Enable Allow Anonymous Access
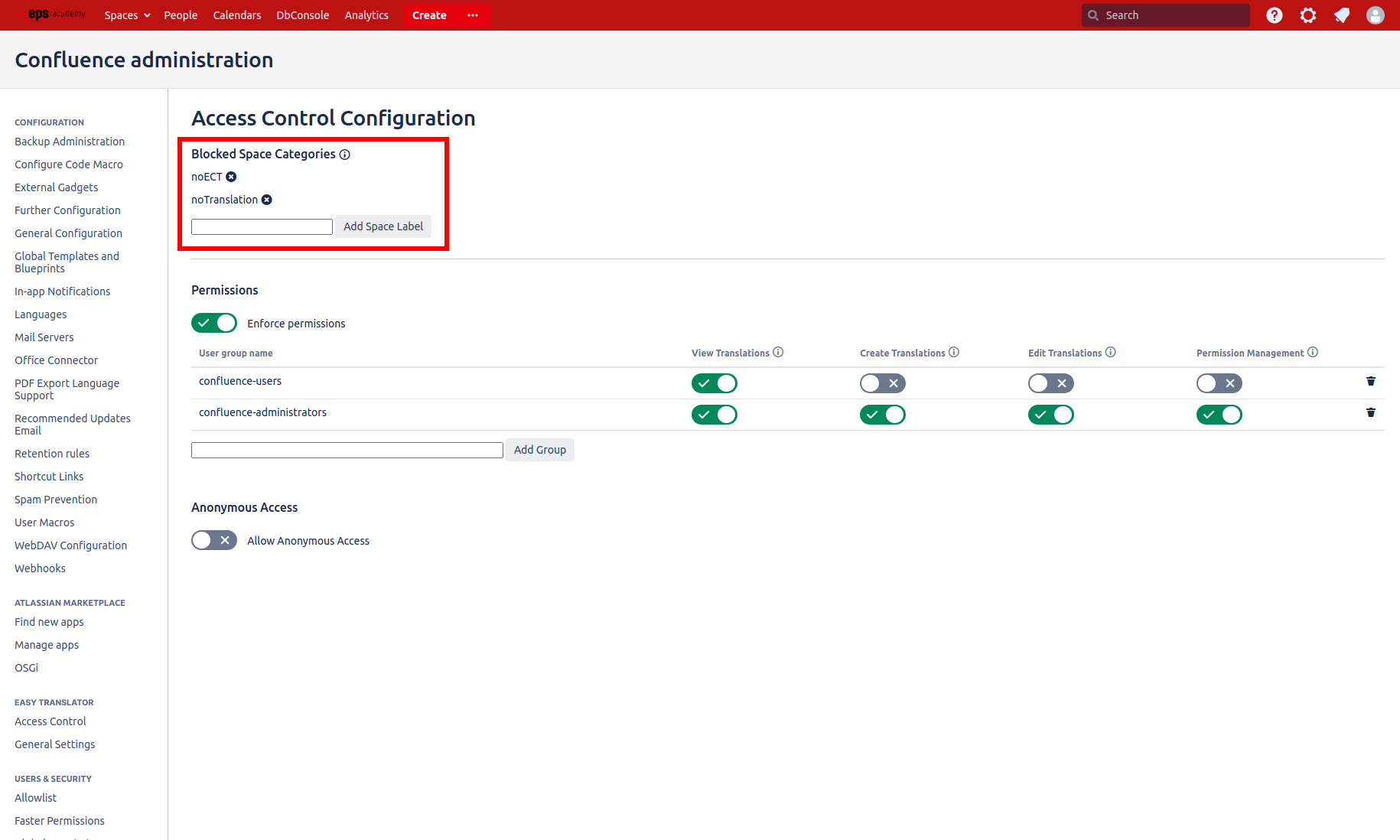The image size is (1400, 840). click(x=214, y=540)
